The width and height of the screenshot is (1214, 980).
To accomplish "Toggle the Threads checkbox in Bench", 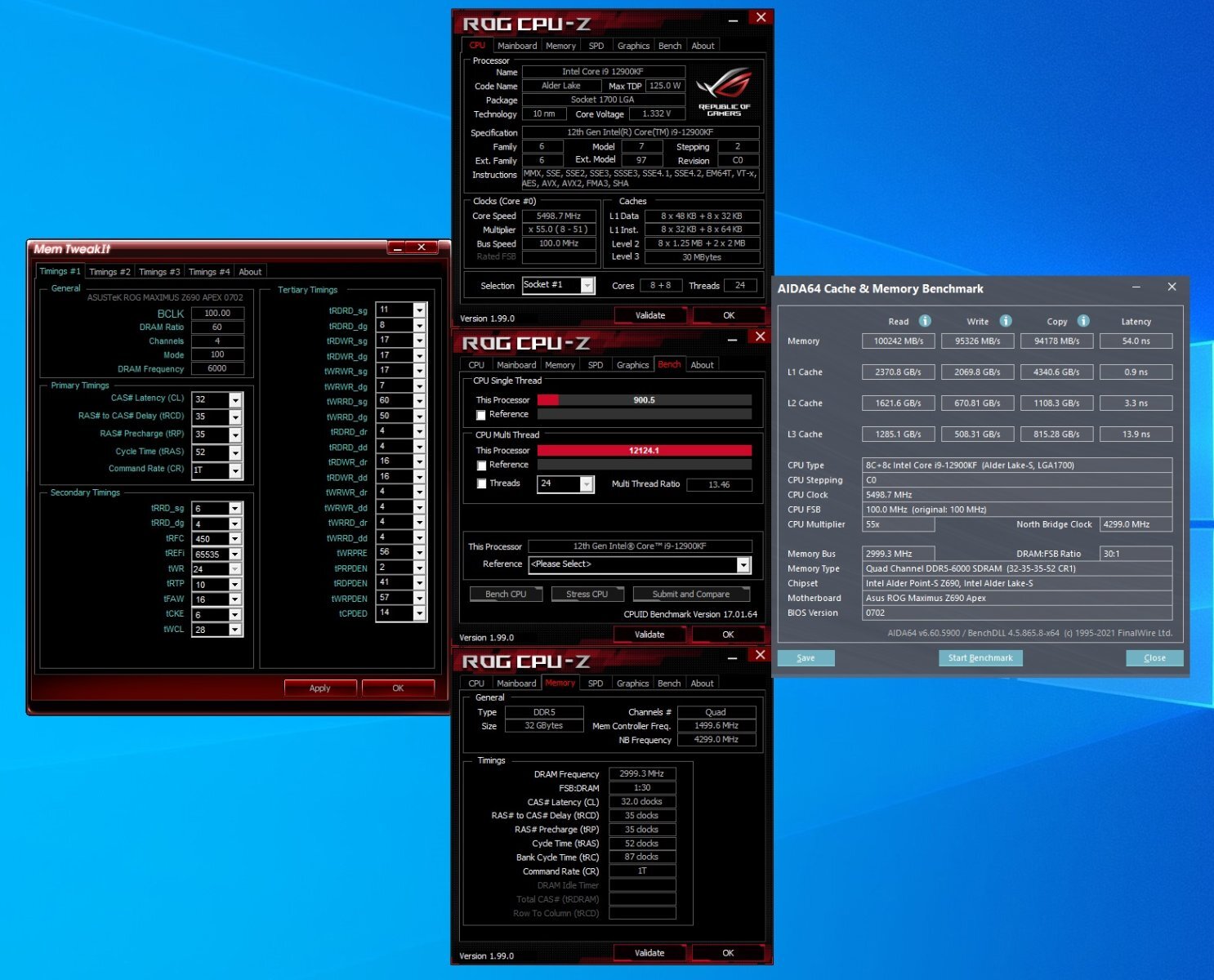I will pyautogui.click(x=481, y=483).
